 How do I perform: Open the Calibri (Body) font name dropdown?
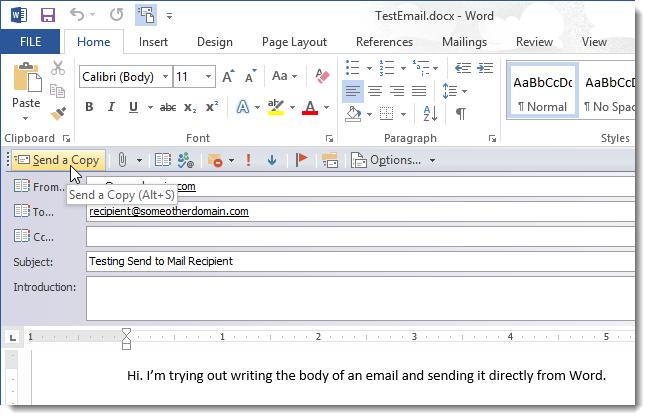point(165,77)
